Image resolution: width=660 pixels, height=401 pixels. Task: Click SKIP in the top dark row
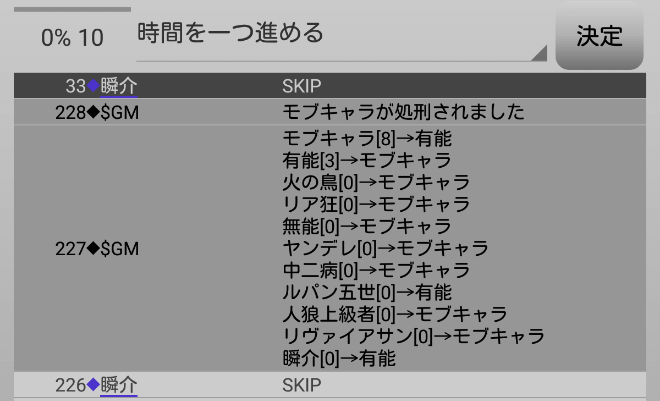pos(301,86)
